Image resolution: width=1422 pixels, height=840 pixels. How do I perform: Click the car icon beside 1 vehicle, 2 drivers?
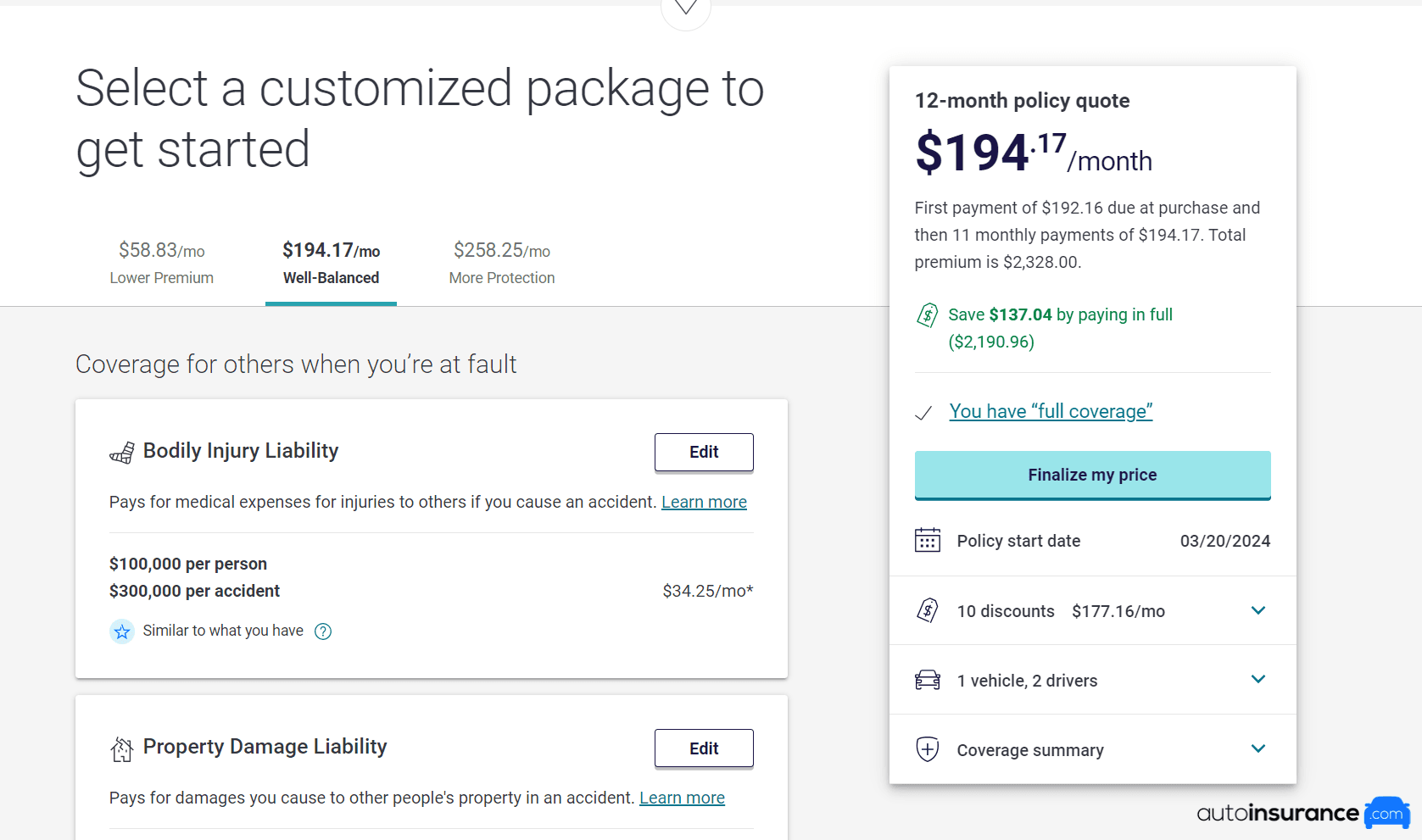point(928,679)
